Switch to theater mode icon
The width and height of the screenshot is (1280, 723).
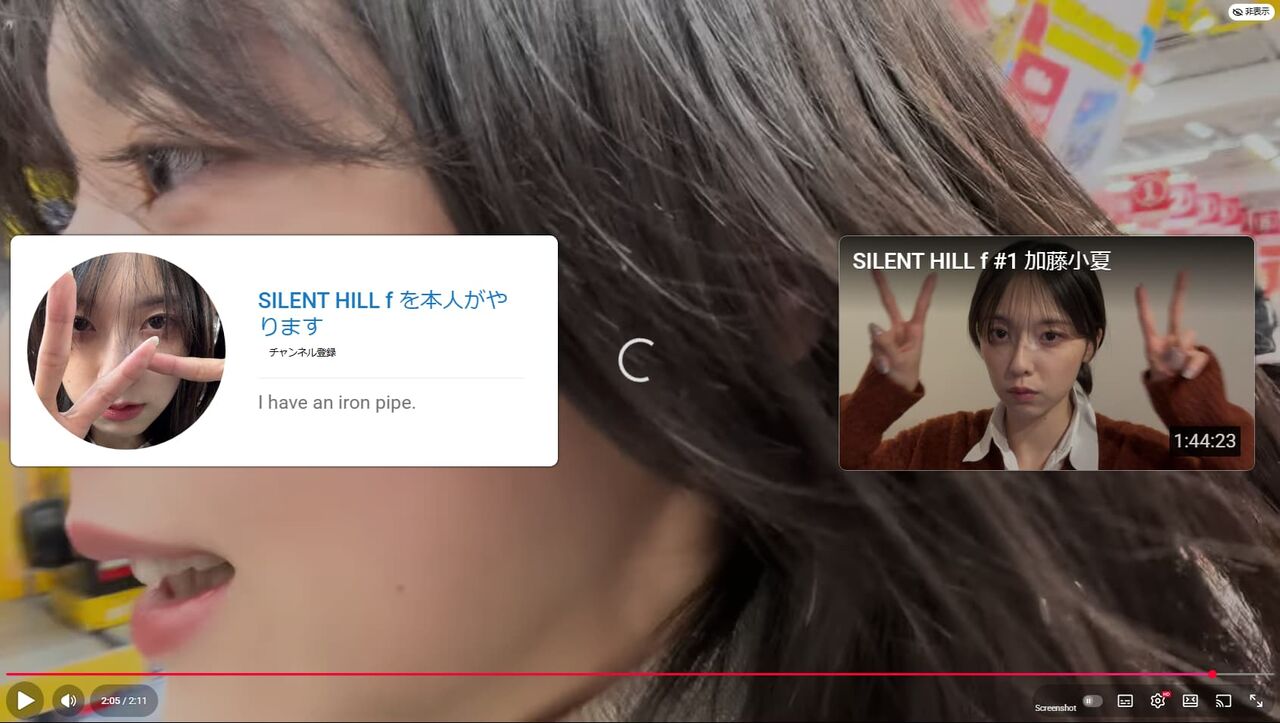(x=1190, y=701)
